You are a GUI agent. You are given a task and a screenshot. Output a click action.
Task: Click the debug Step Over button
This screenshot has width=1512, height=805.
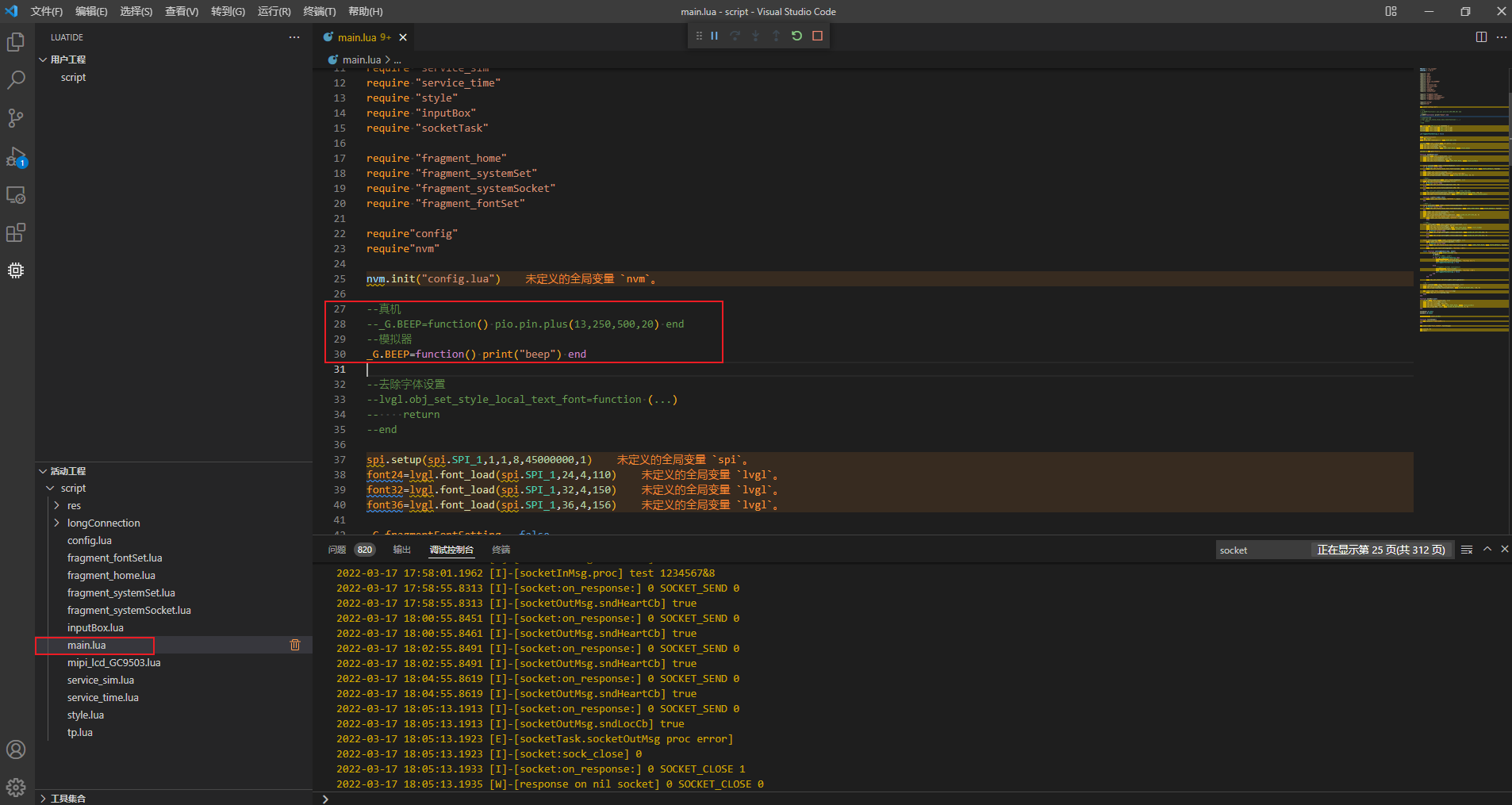coord(735,36)
